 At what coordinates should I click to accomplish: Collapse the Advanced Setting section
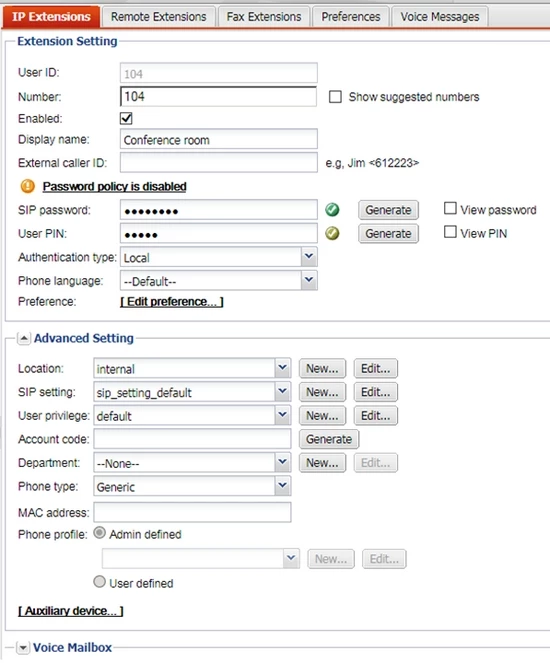click(24, 338)
